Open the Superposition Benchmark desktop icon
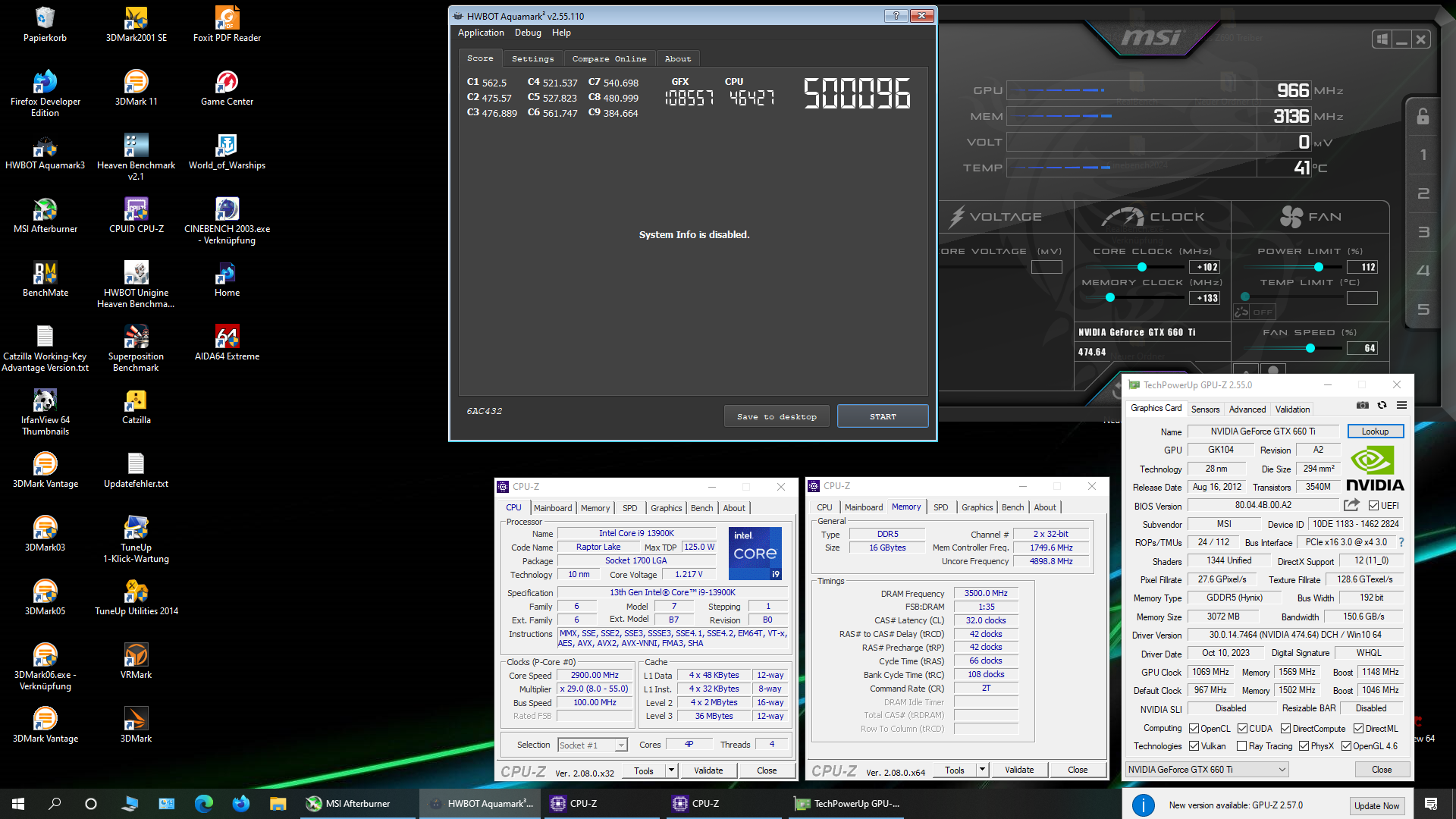The image size is (1456, 819). click(x=136, y=348)
